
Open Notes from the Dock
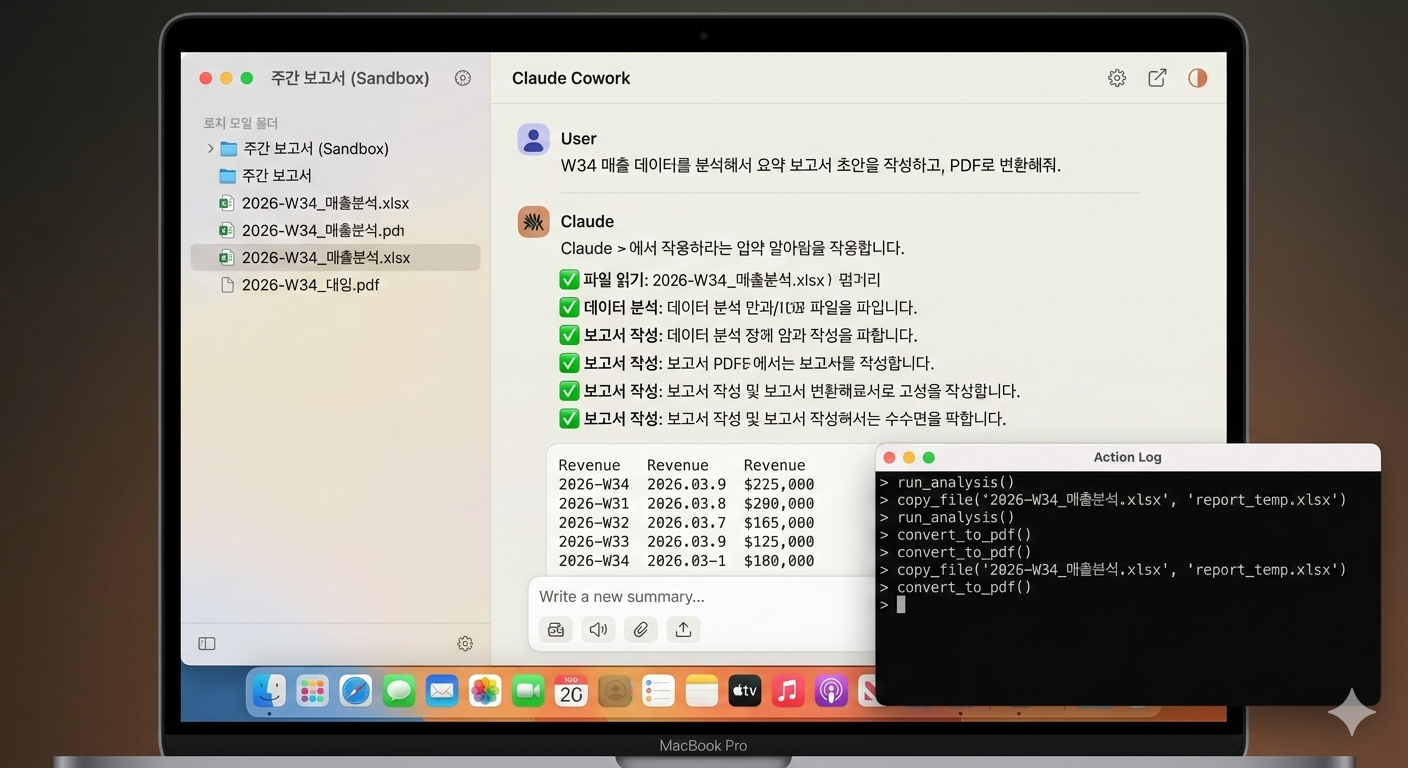coord(702,691)
